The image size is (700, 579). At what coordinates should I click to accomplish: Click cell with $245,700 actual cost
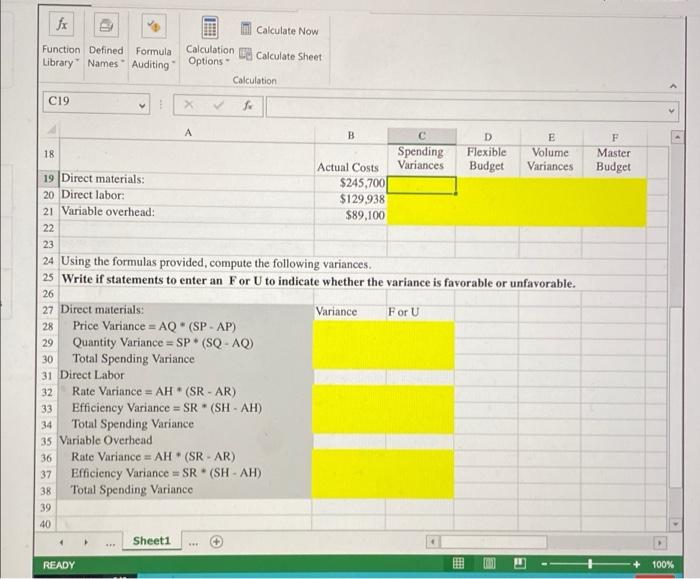pyautogui.click(x=351, y=183)
